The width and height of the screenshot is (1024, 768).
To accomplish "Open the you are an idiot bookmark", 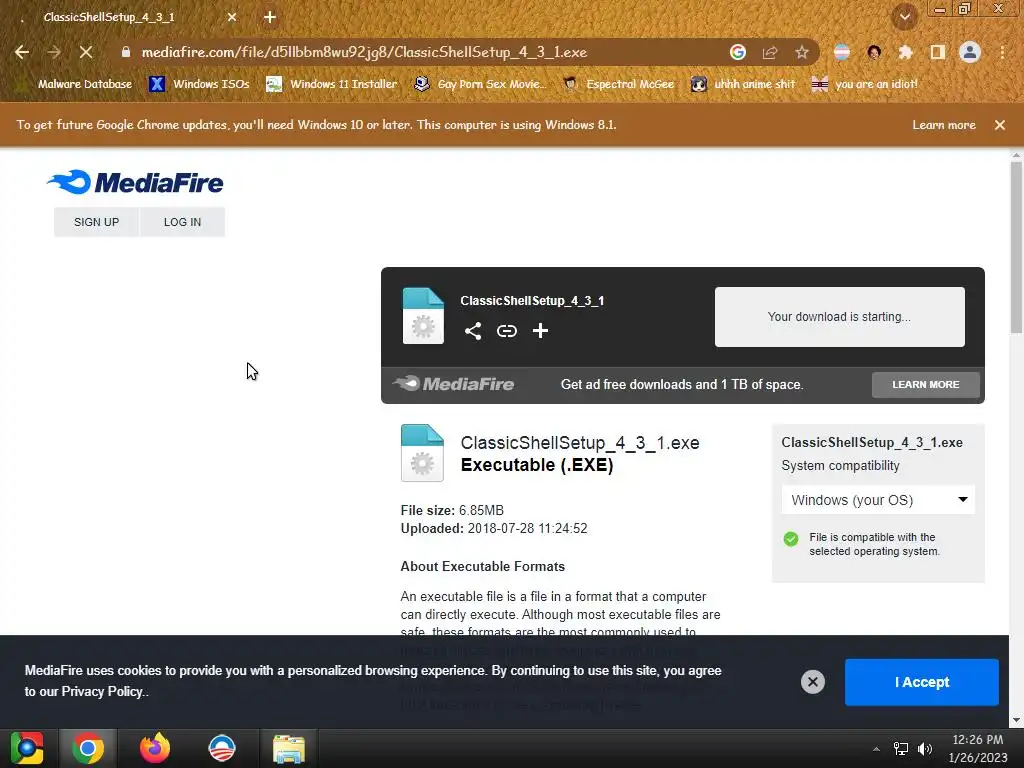I will click(864, 84).
